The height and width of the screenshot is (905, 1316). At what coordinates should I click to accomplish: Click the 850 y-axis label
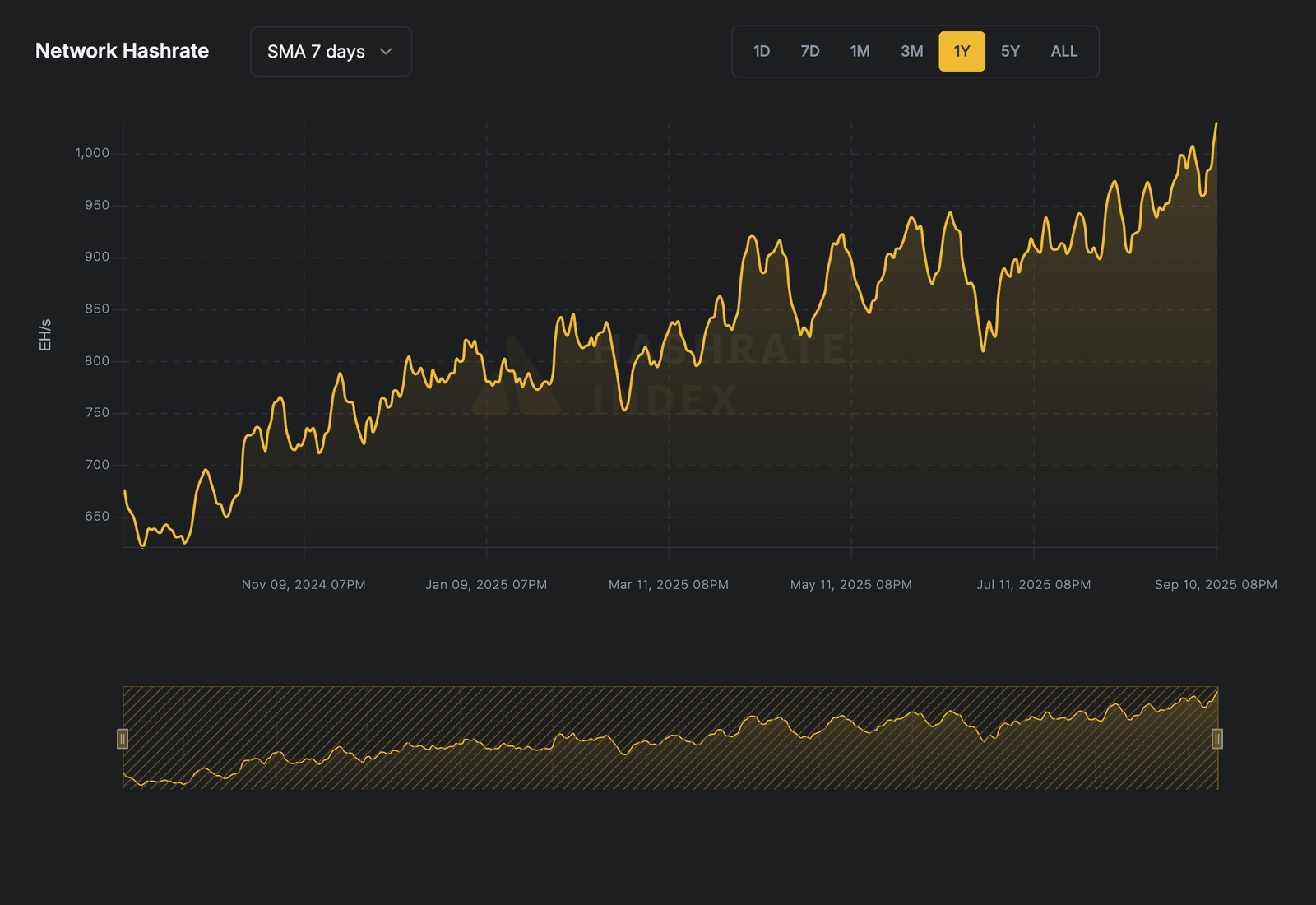tap(97, 309)
